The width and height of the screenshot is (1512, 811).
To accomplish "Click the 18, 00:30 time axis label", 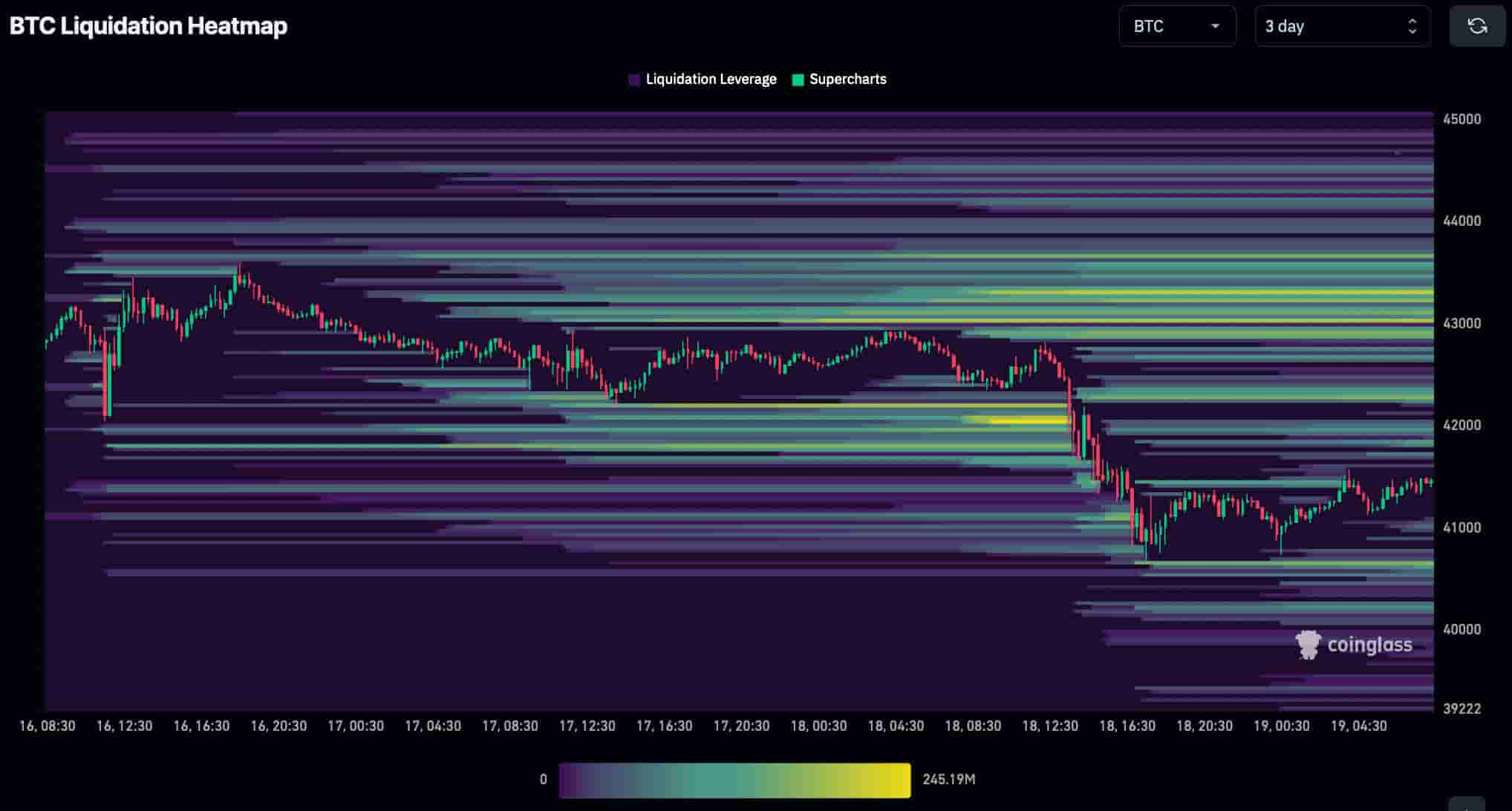I will coord(819,726).
